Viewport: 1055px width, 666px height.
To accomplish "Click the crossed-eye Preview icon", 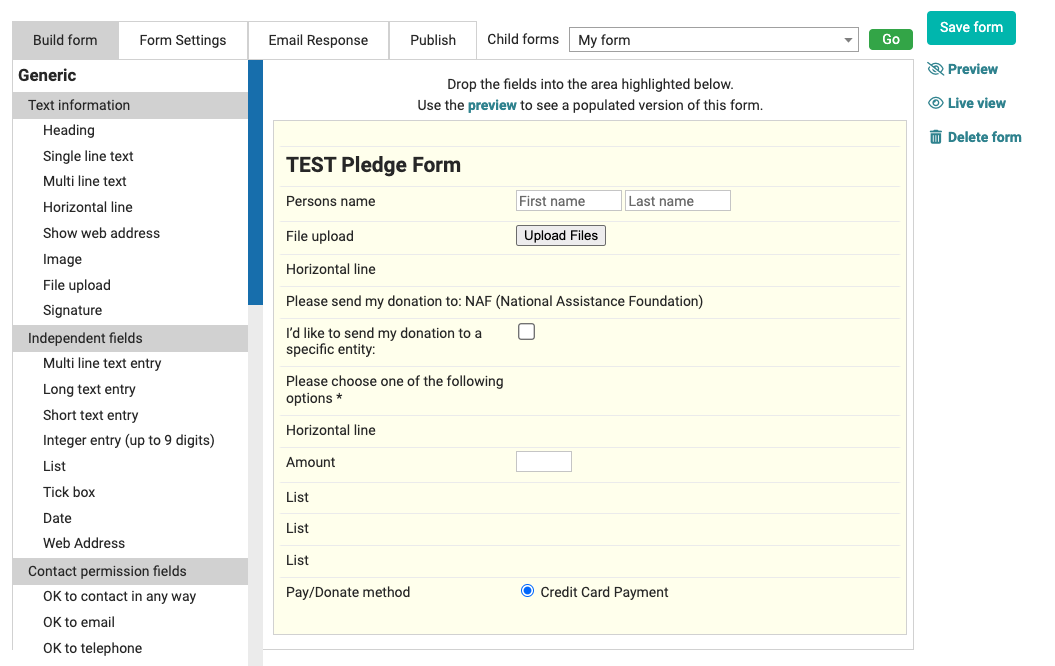I will coord(935,68).
